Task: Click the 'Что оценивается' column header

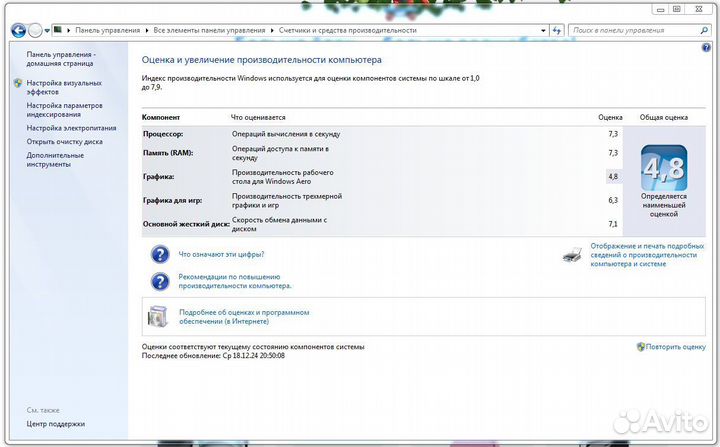Action: click(x=258, y=117)
